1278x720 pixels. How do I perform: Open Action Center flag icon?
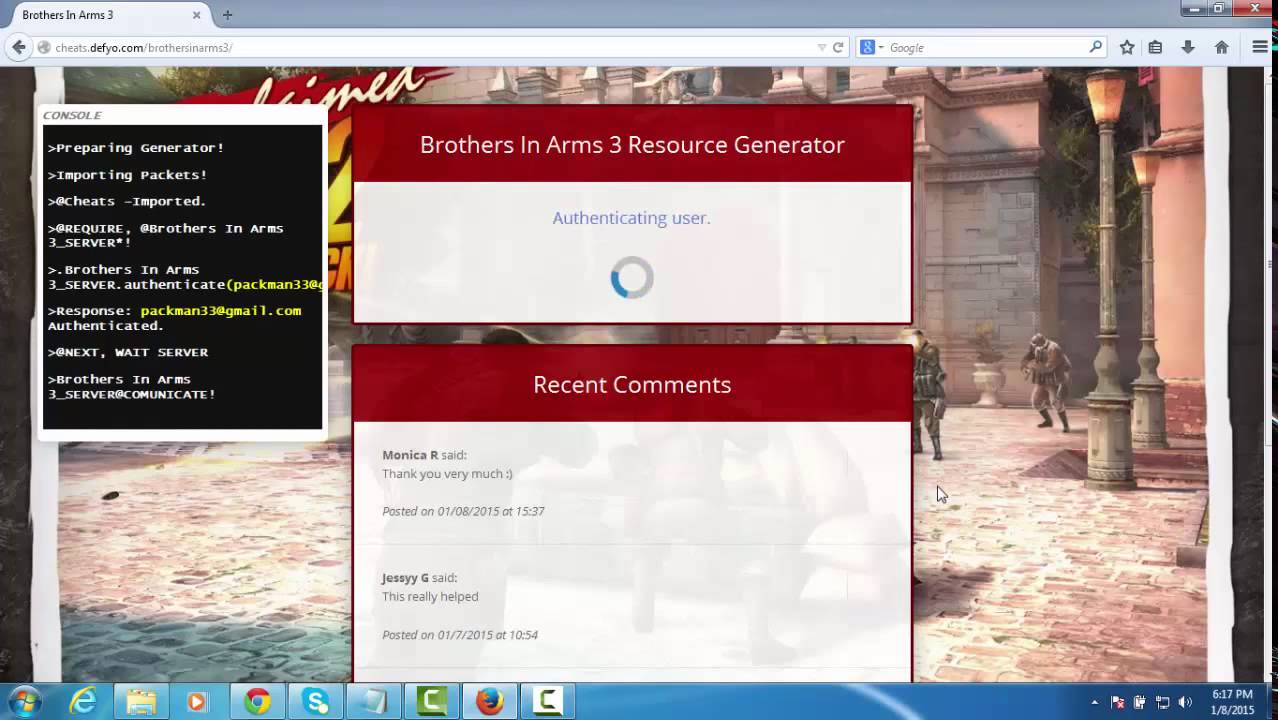click(x=1118, y=702)
